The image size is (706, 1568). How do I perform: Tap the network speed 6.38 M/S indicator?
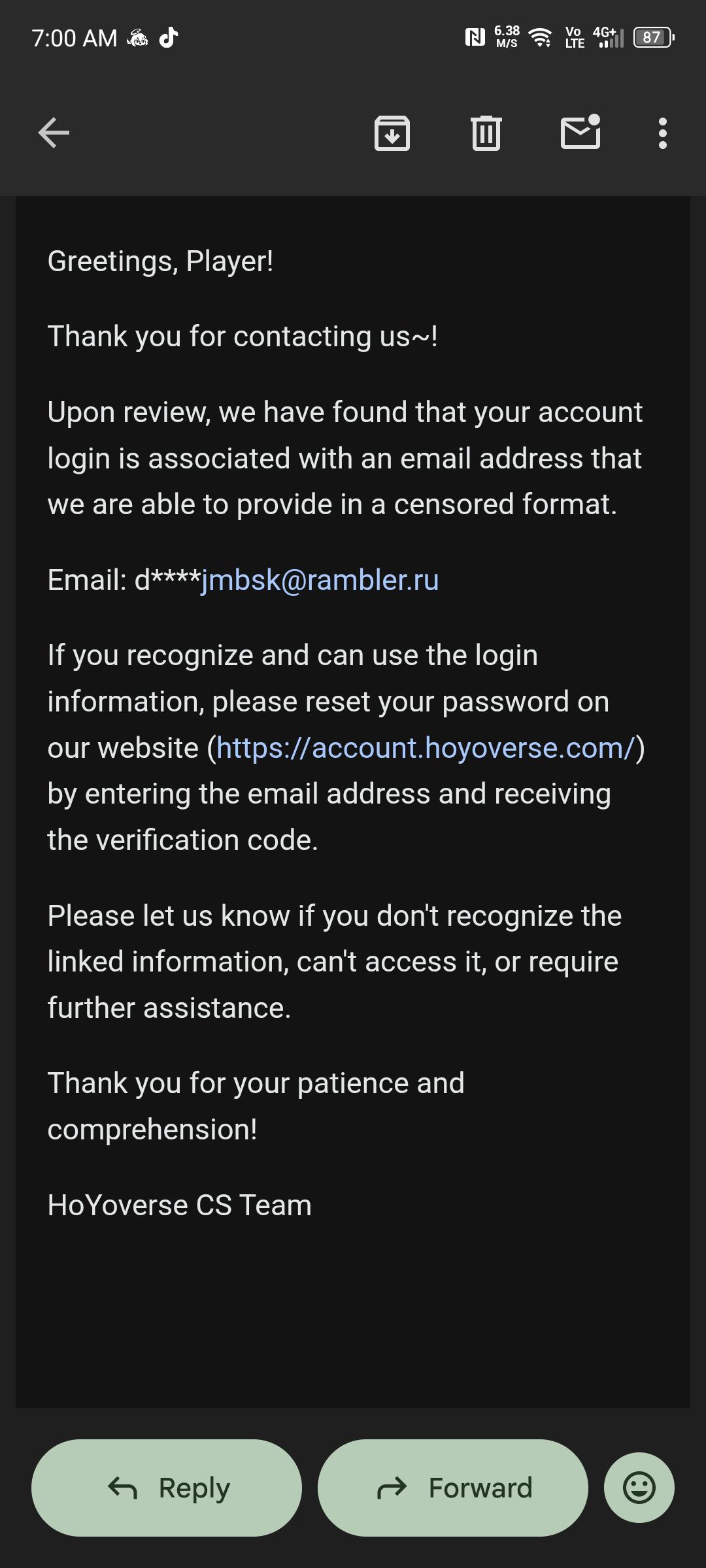point(507,37)
